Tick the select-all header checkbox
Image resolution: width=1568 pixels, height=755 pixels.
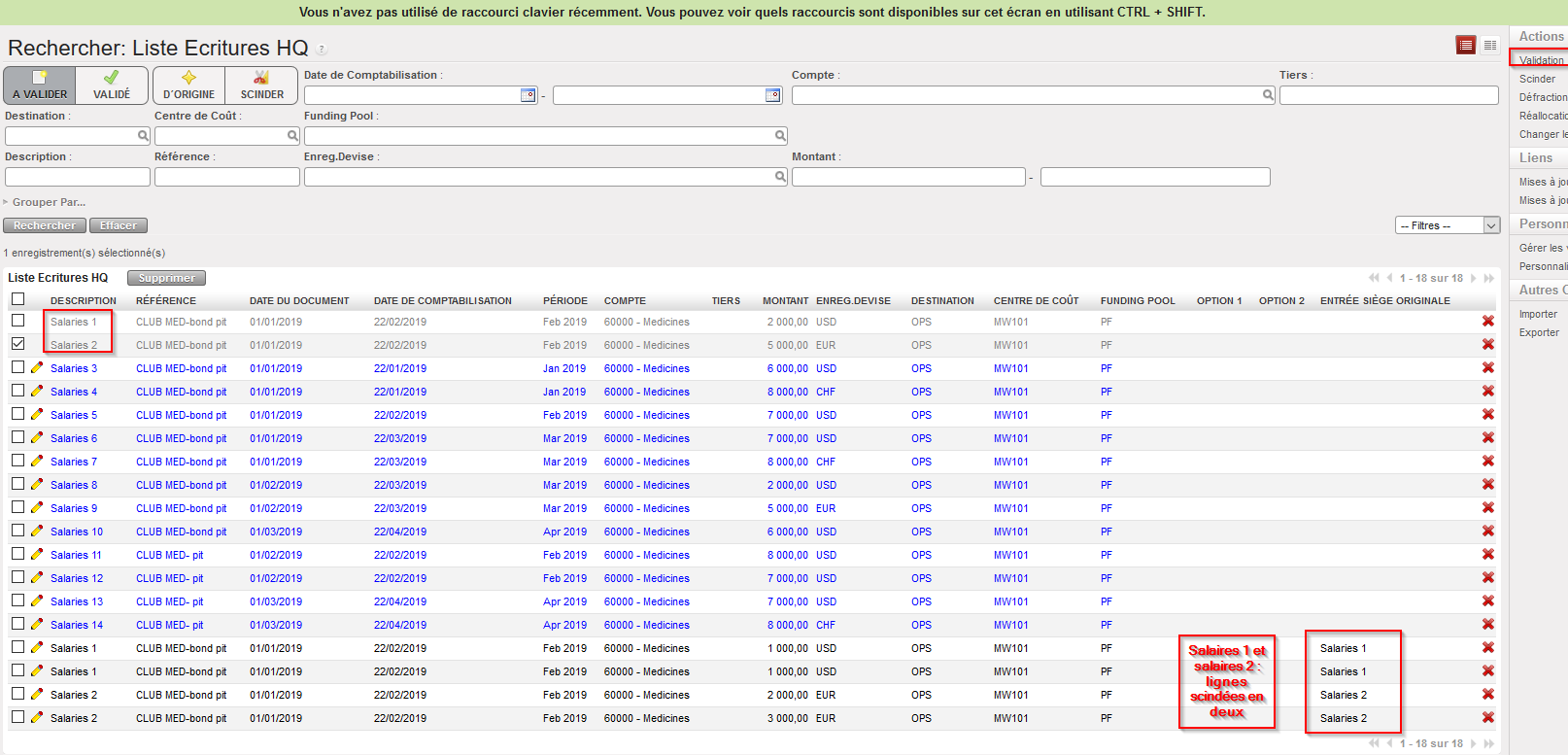click(17, 299)
